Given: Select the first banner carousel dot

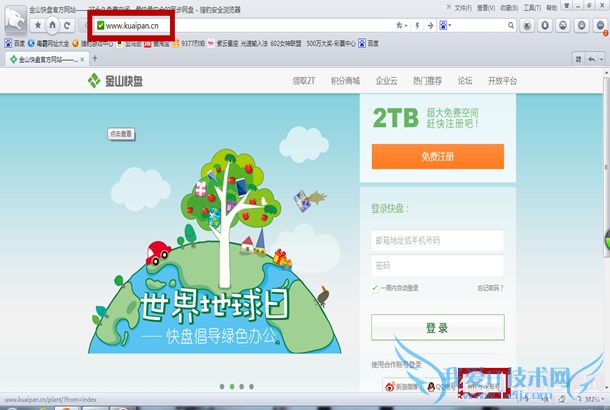Looking at the screenshot, I should click(222, 387).
